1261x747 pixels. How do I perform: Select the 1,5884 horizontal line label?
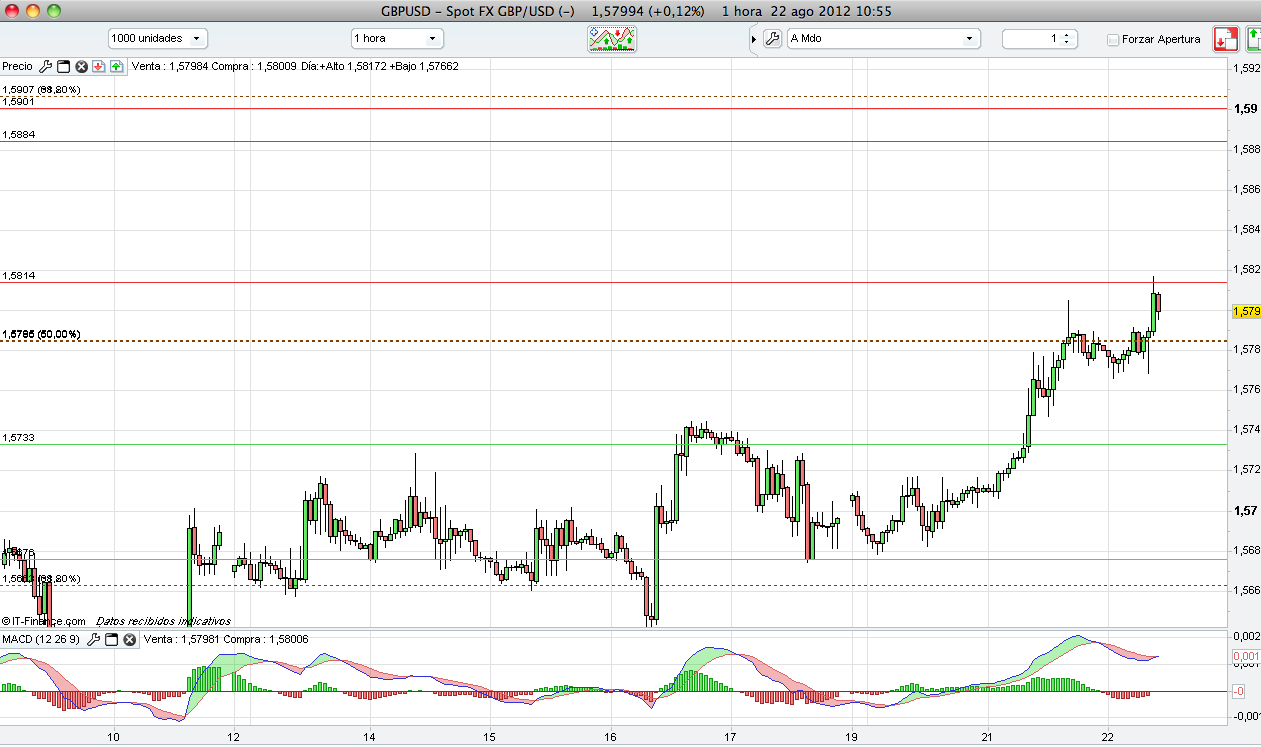[18, 134]
